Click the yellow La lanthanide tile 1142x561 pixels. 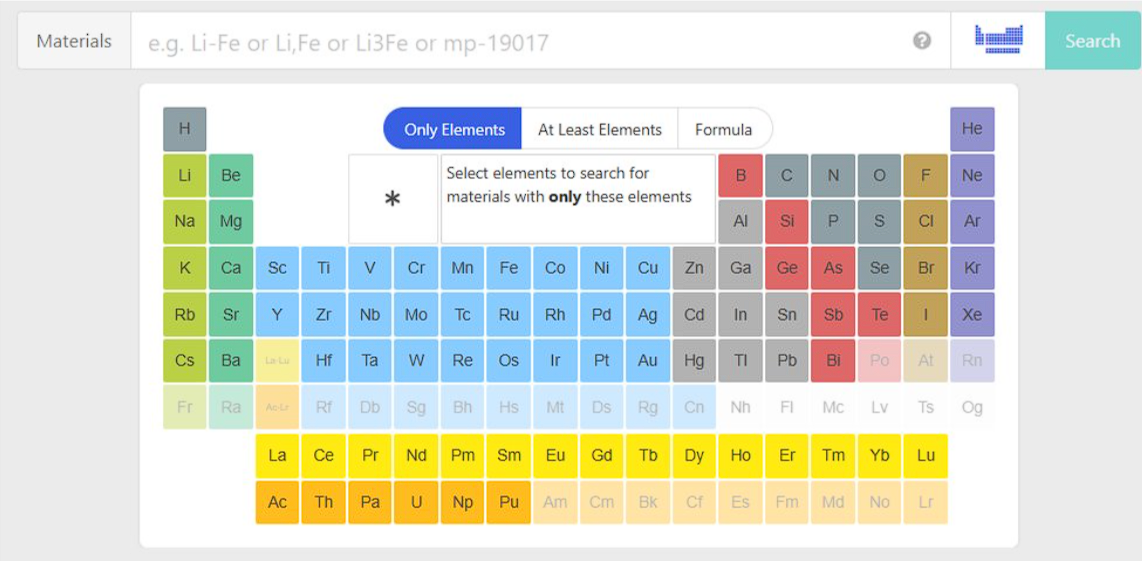277,456
